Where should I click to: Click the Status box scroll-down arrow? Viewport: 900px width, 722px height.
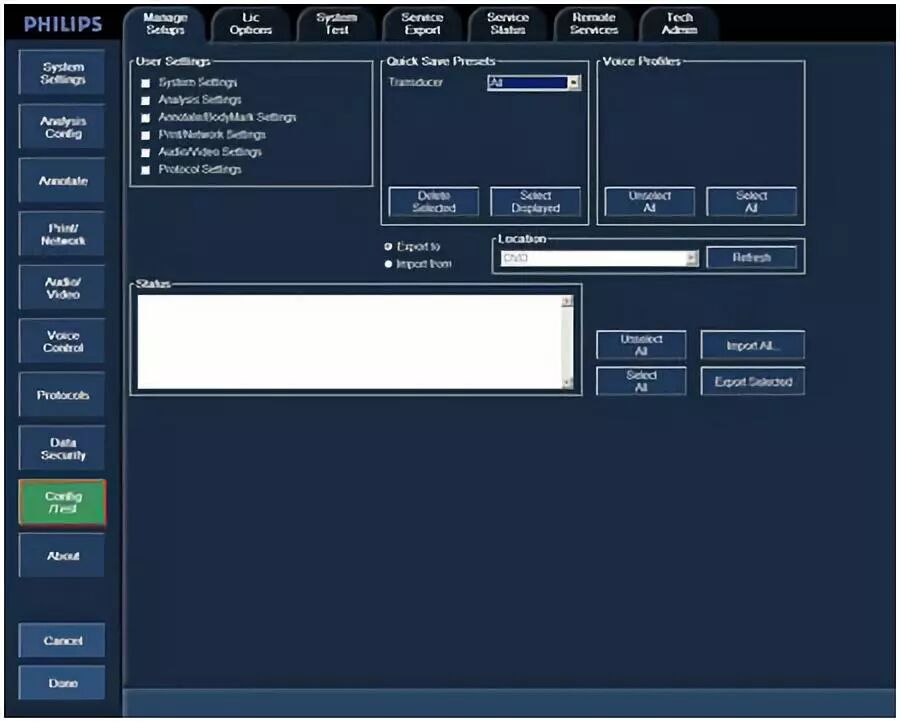[567, 383]
